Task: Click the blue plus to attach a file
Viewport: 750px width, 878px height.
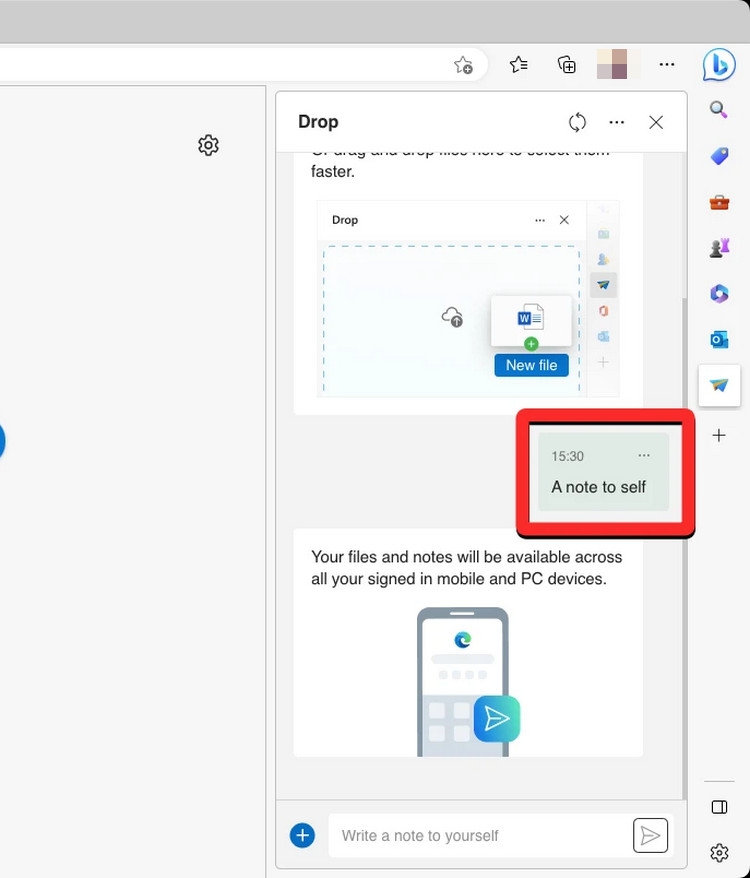Action: pos(302,835)
